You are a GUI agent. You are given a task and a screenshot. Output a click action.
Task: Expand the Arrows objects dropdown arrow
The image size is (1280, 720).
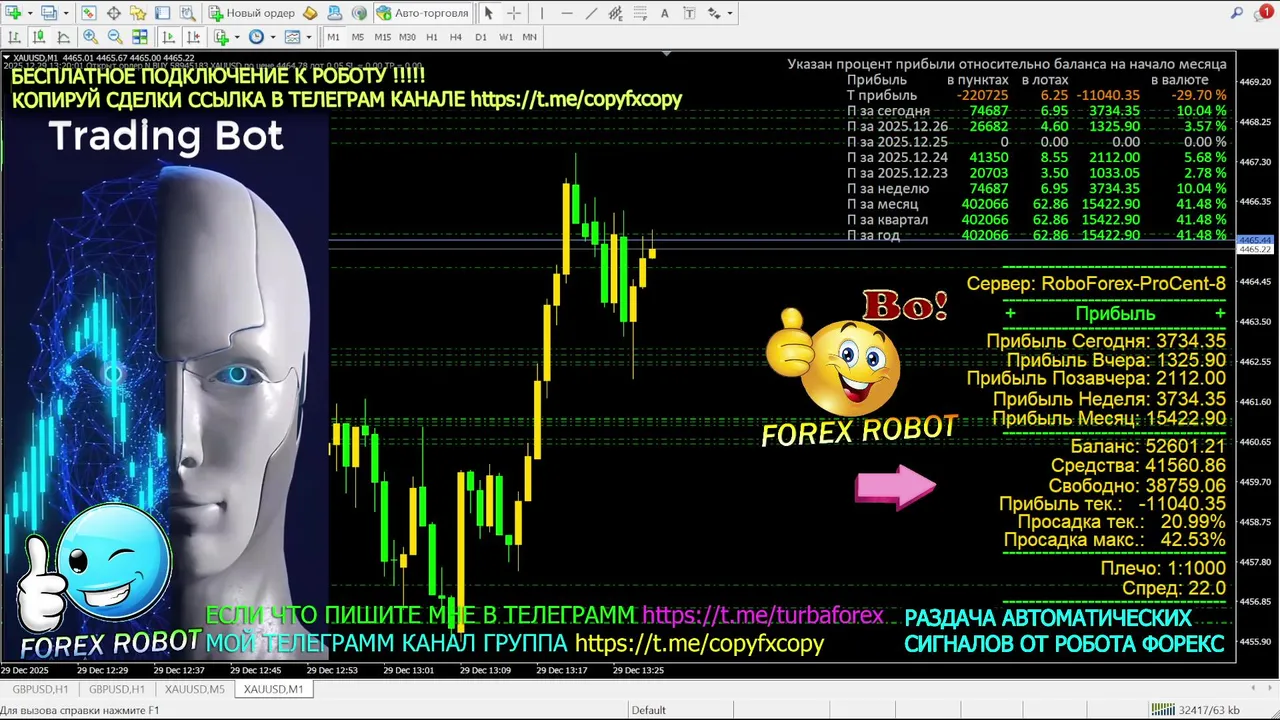[730, 13]
